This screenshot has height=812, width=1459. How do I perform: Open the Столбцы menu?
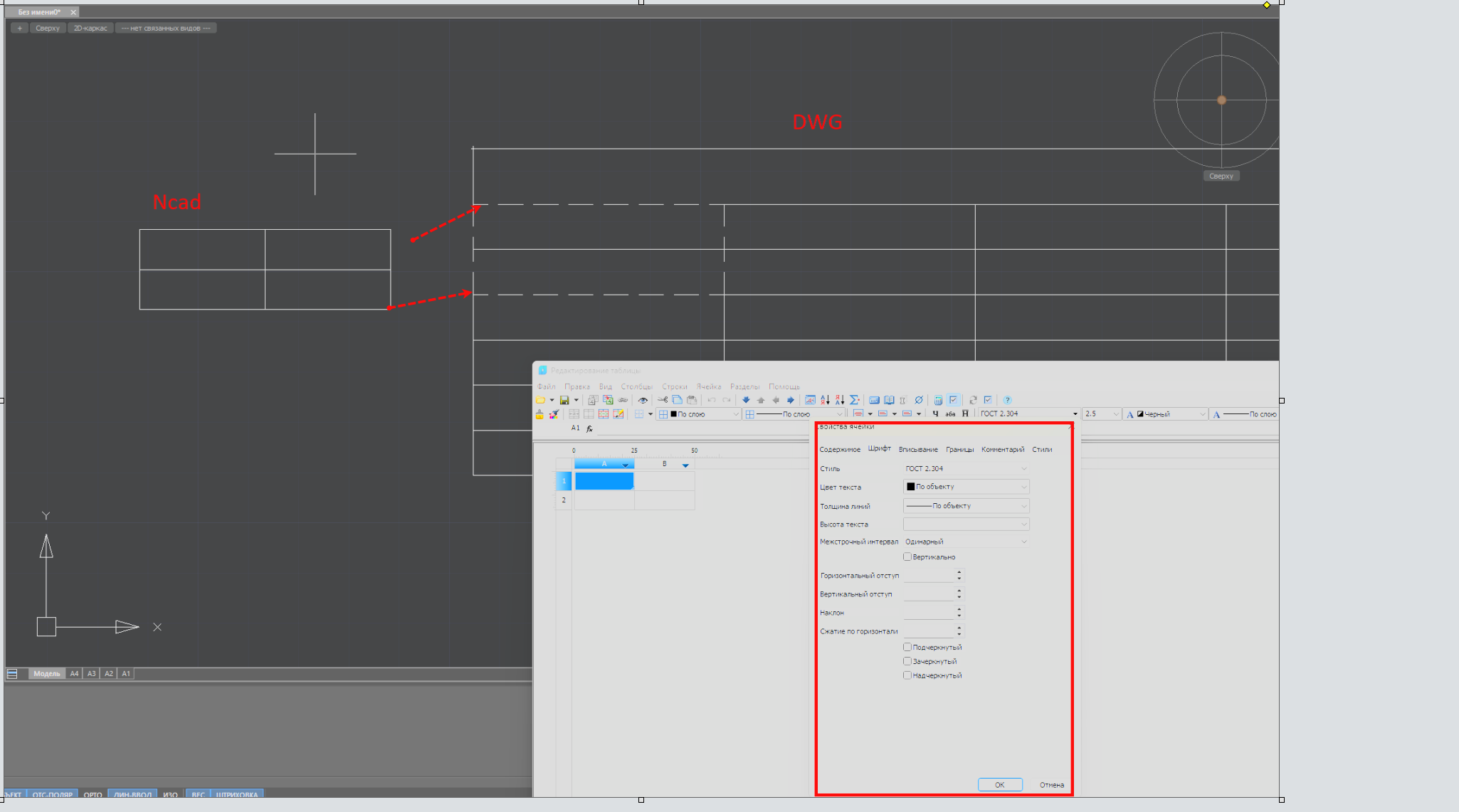click(x=636, y=386)
